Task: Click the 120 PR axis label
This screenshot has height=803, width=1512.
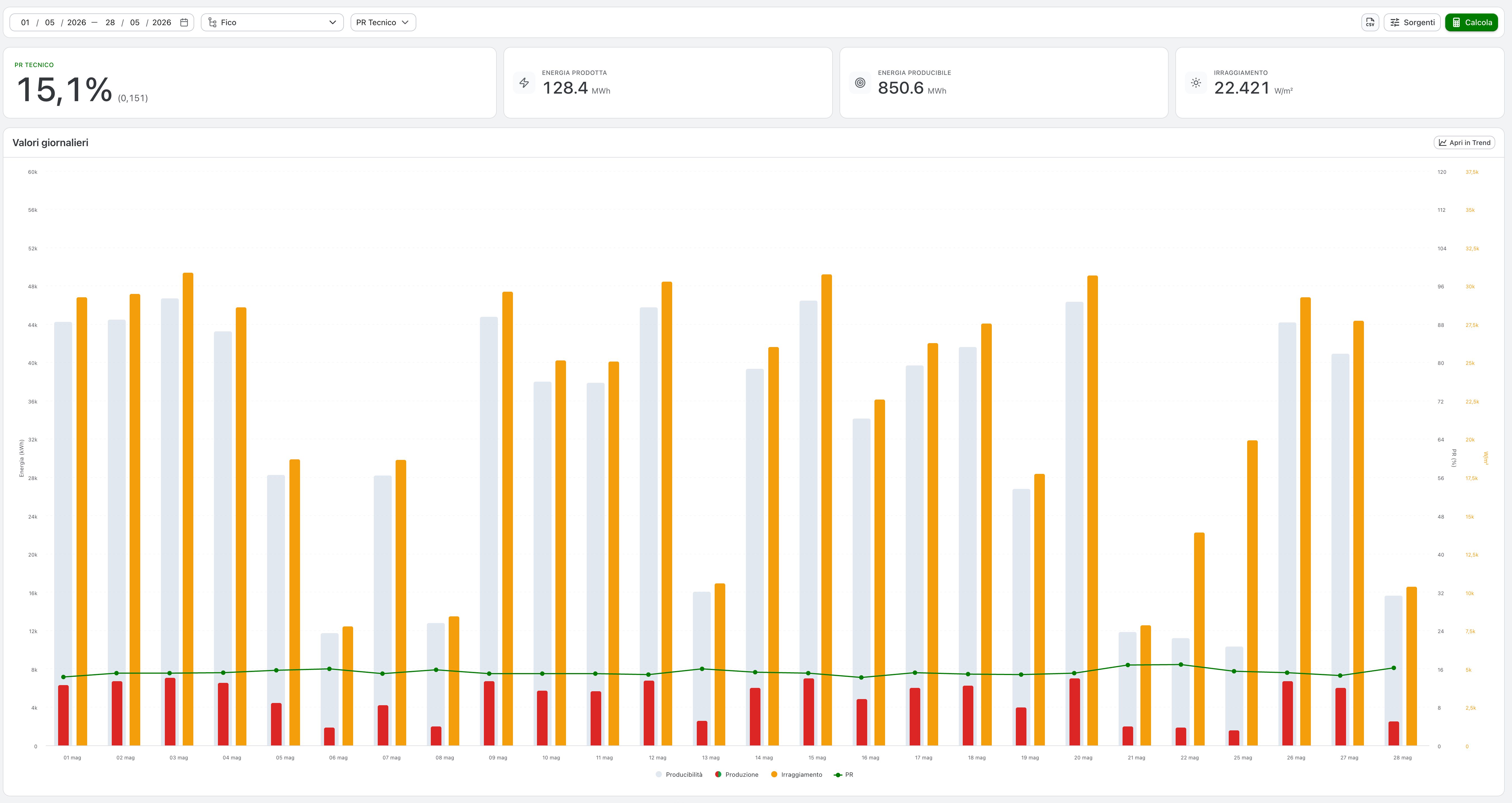Action: pyautogui.click(x=1442, y=172)
